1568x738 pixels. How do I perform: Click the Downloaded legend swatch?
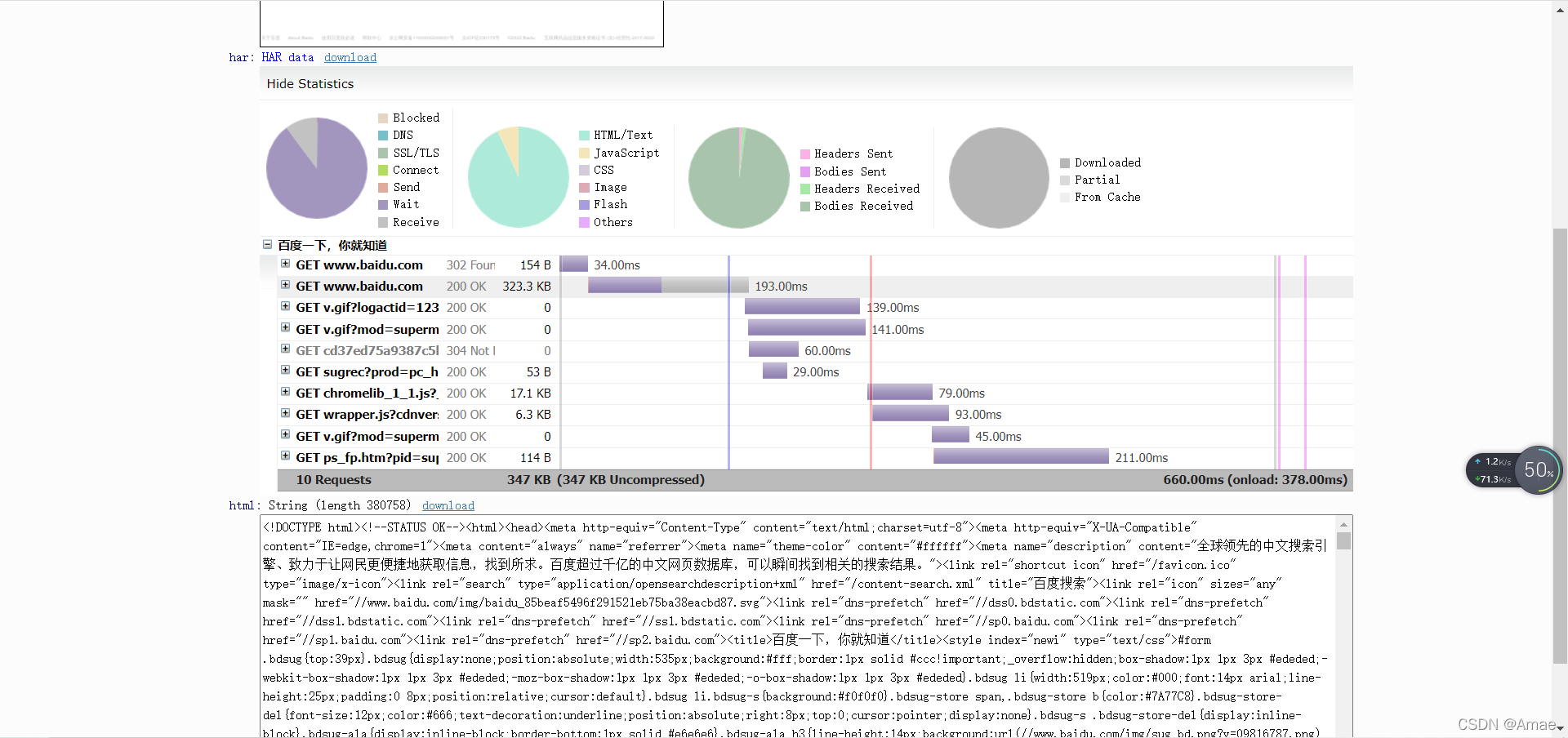1065,163
